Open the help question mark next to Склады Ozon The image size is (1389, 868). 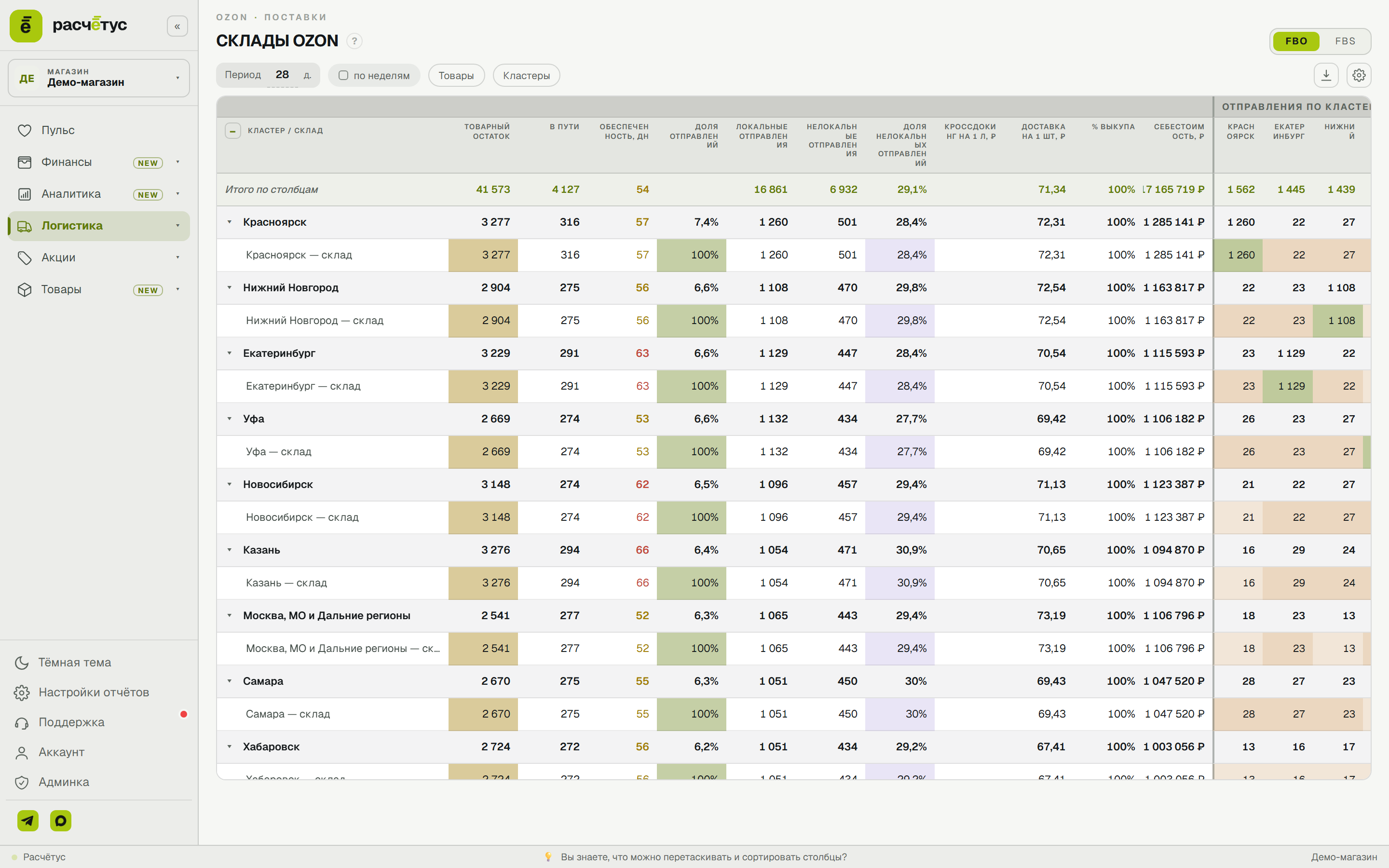(x=354, y=41)
